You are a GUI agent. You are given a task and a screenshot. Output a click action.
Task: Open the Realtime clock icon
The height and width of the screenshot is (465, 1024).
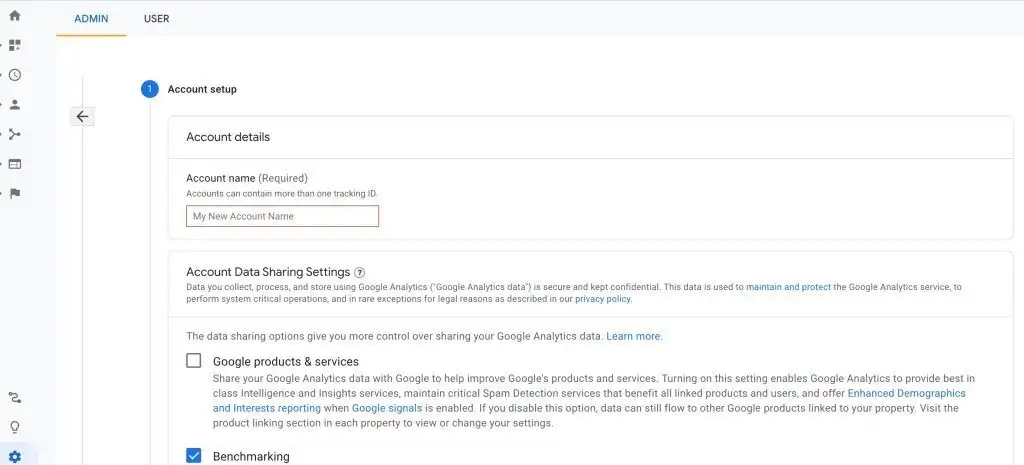coord(14,75)
